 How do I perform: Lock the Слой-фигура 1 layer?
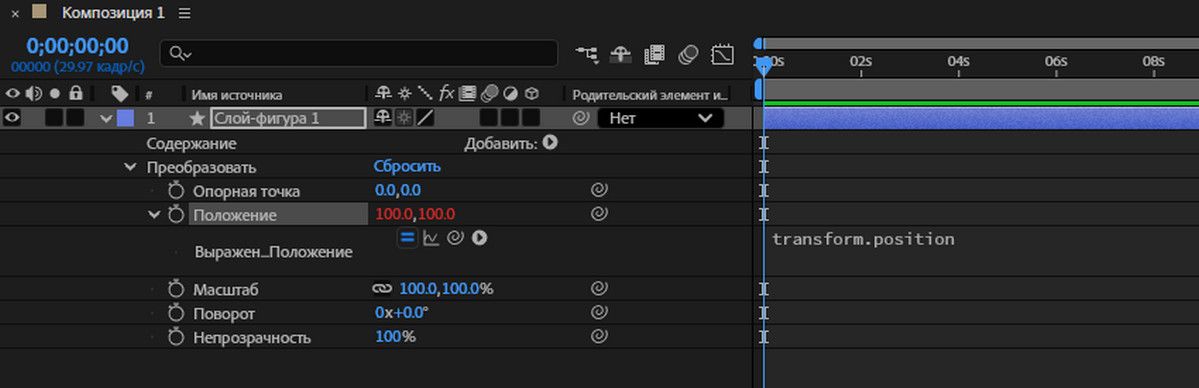pyautogui.click(x=75, y=118)
